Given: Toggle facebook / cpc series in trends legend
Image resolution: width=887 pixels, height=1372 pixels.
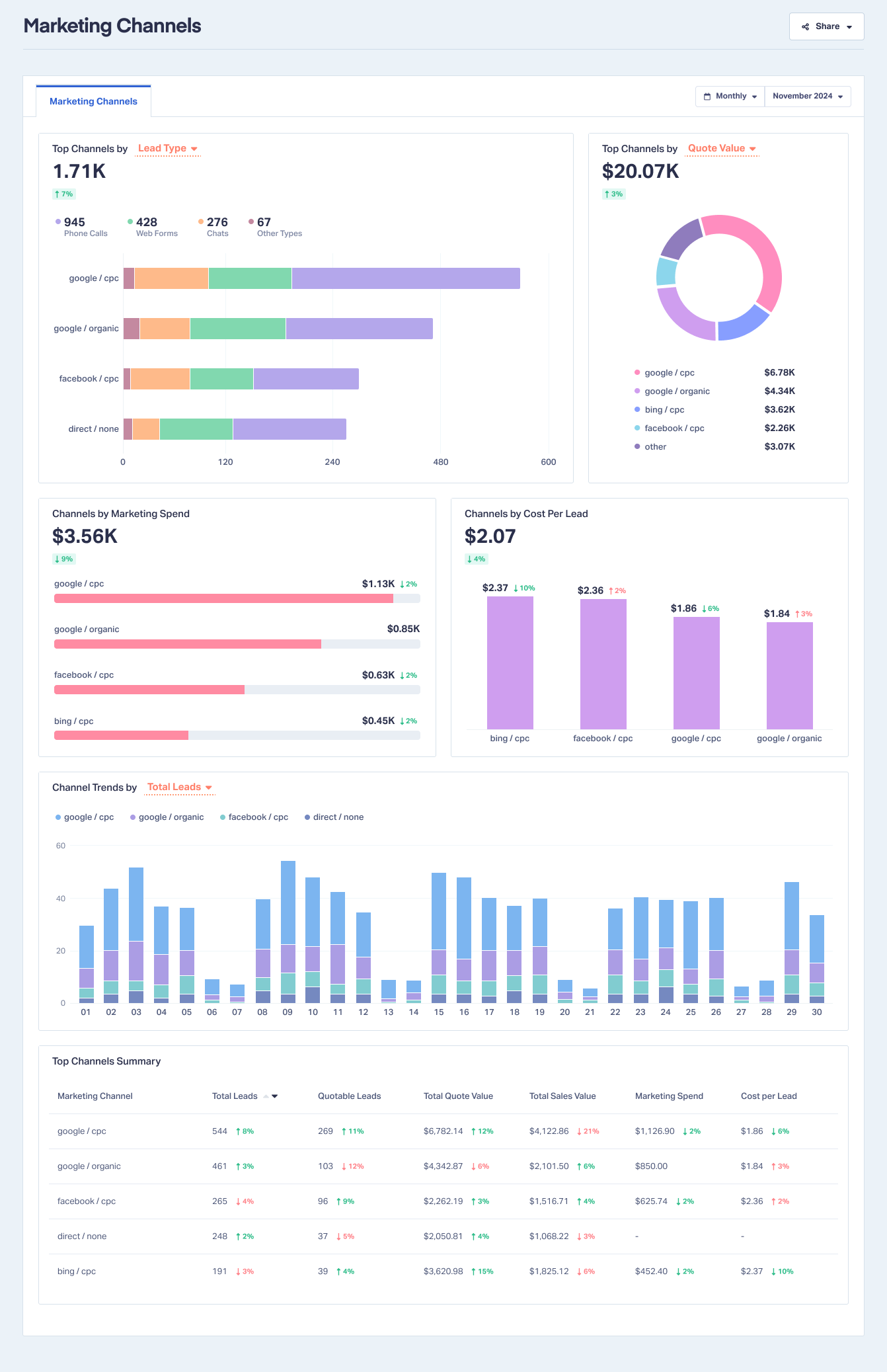Looking at the screenshot, I should (254, 817).
